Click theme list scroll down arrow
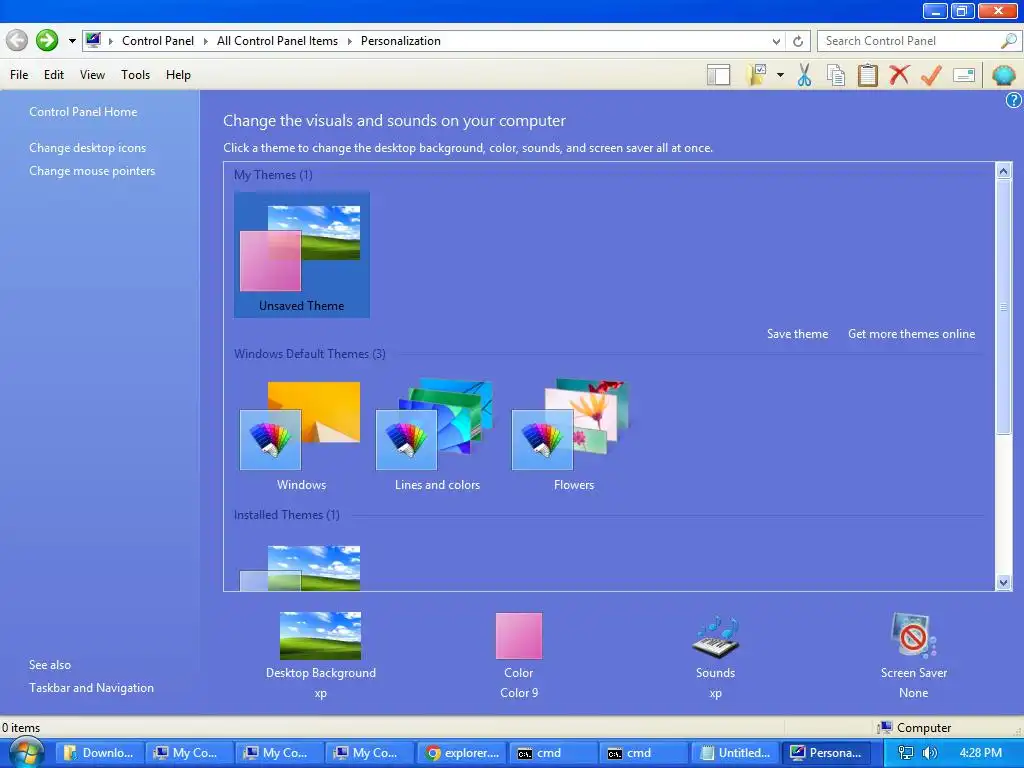The image size is (1024, 768). point(1003,583)
